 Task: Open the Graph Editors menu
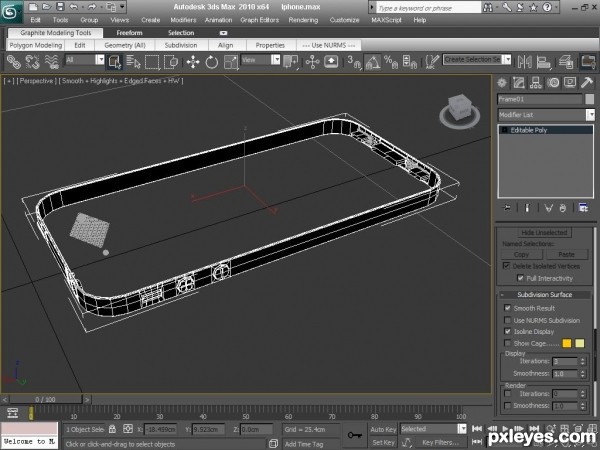[259, 20]
